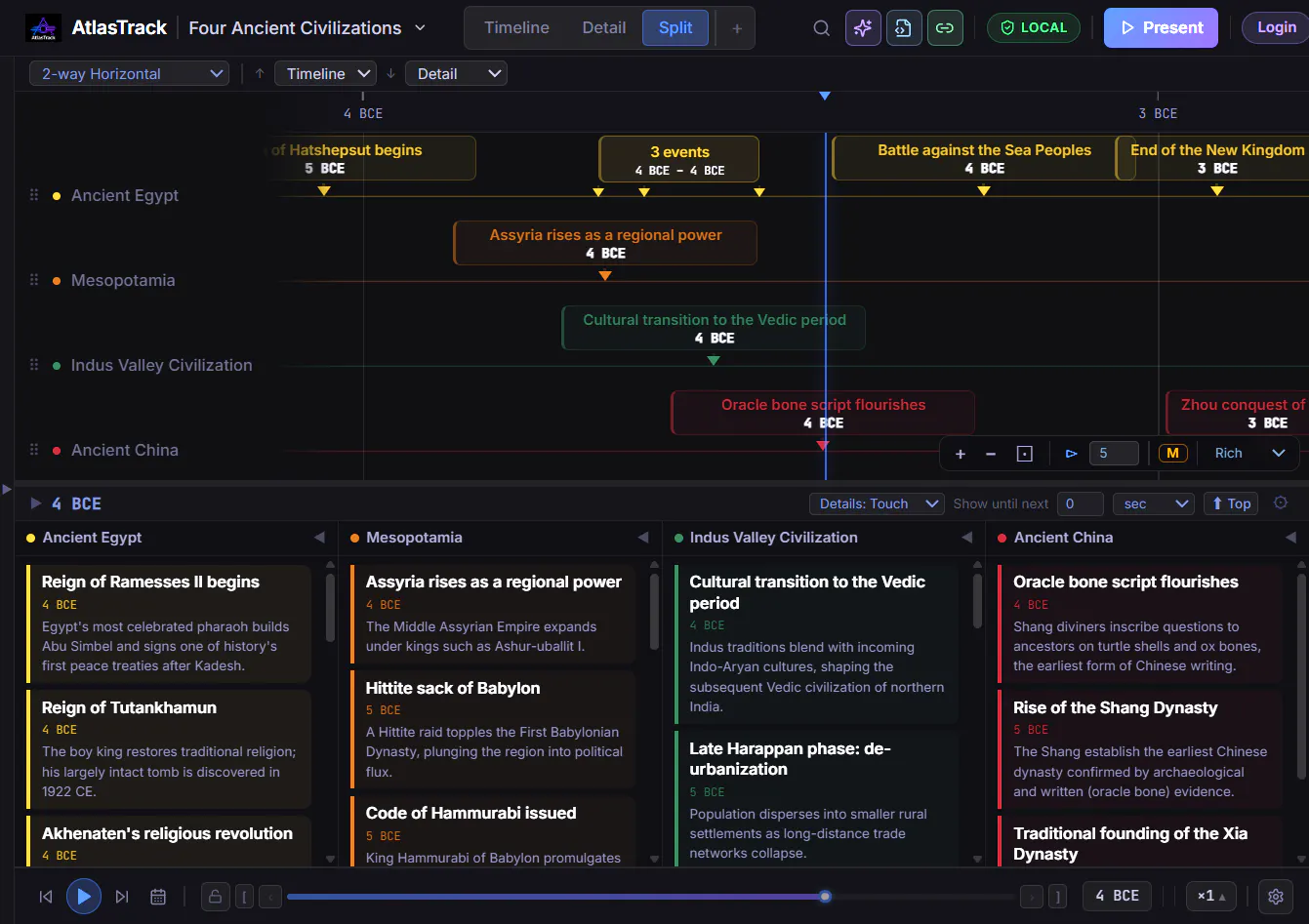Expand the 4 BCE detail header triangle
Screen dimensions: 1309x924
[x=36, y=503]
